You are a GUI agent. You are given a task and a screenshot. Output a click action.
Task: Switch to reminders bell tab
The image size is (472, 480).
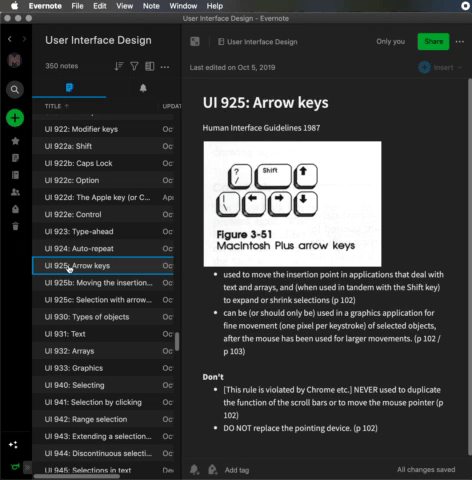point(143,88)
